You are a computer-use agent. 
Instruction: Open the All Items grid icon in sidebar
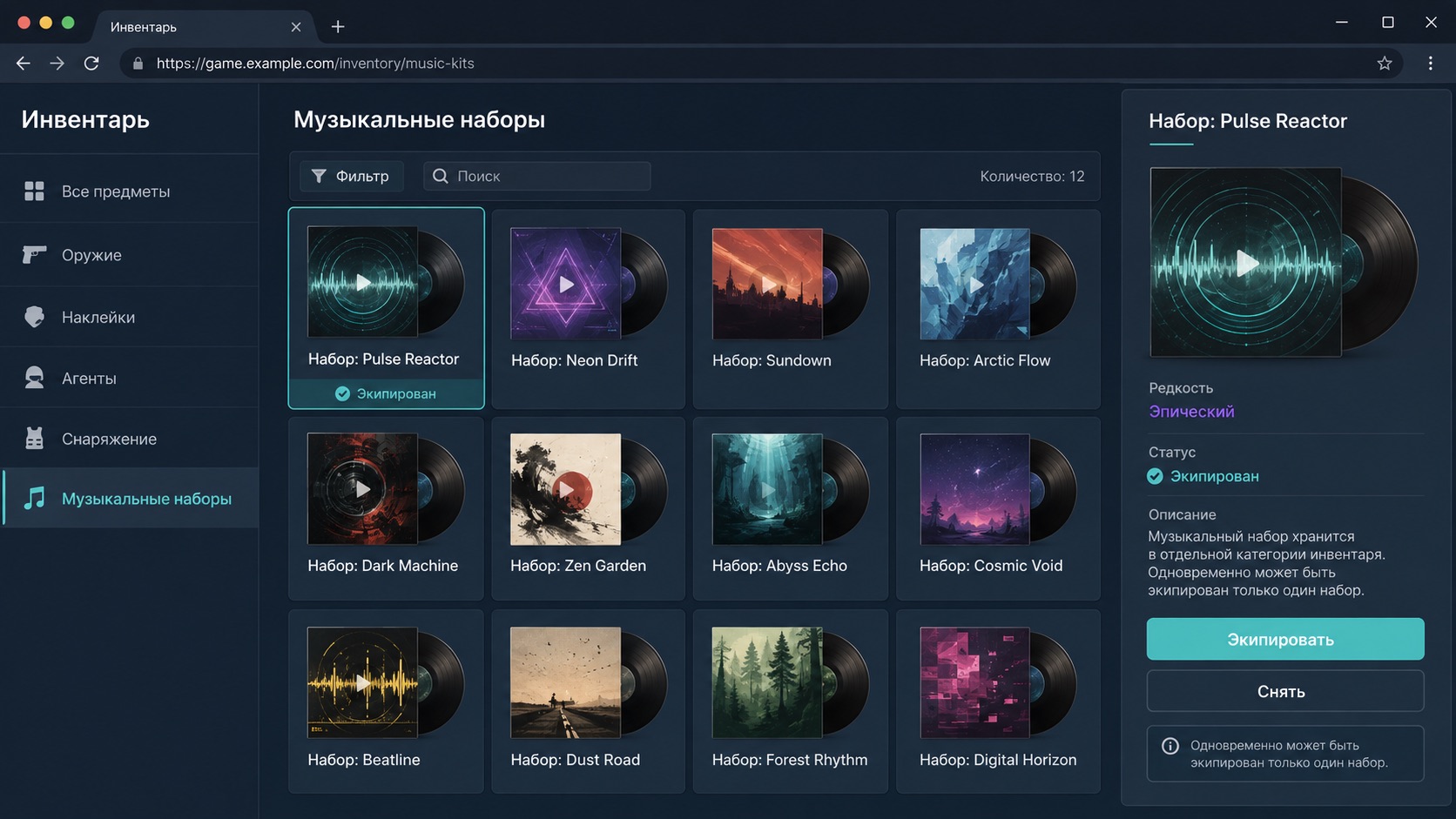(34, 191)
